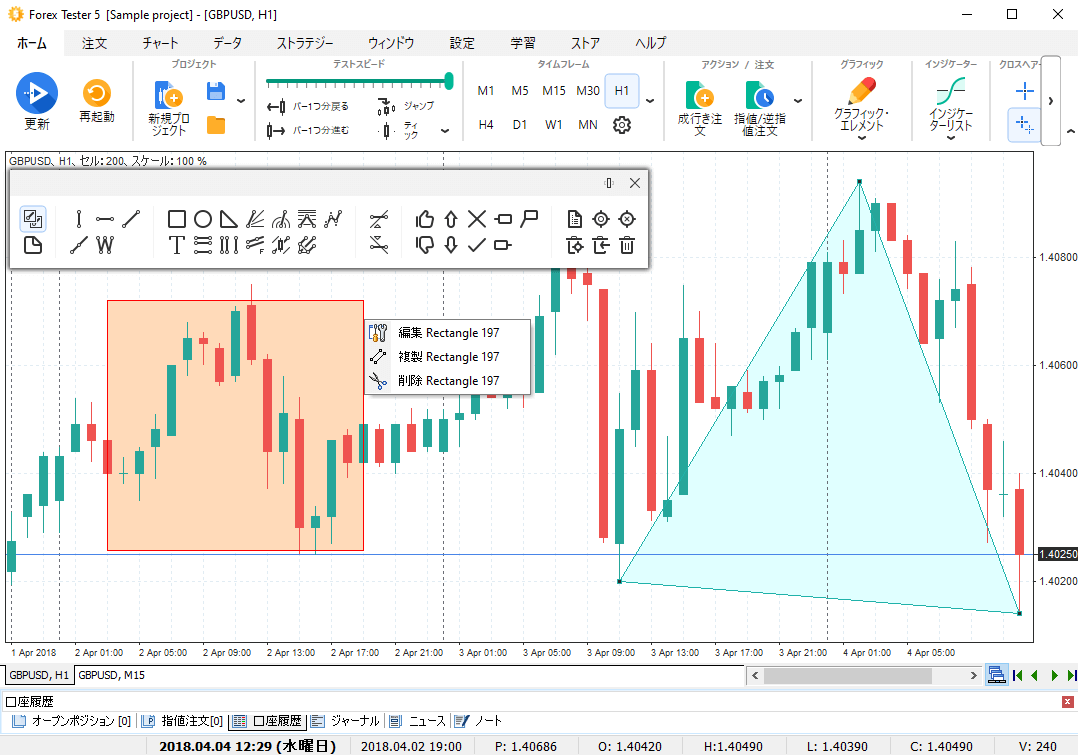
Task: Select the Rectangle drawing tool in palette
Action: [x=177, y=219]
